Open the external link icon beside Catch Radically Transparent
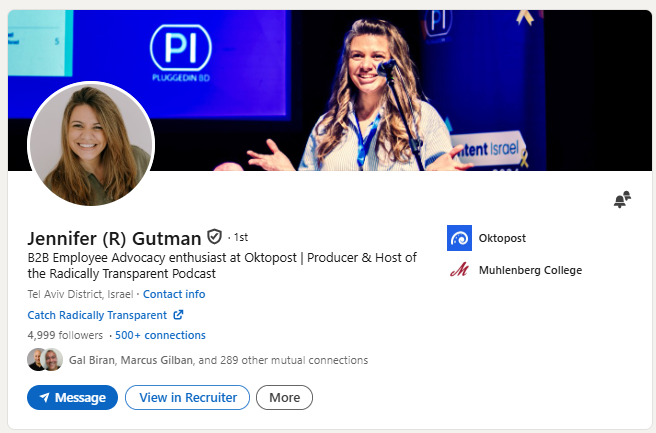The height and width of the screenshot is (433, 656). pos(178,315)
